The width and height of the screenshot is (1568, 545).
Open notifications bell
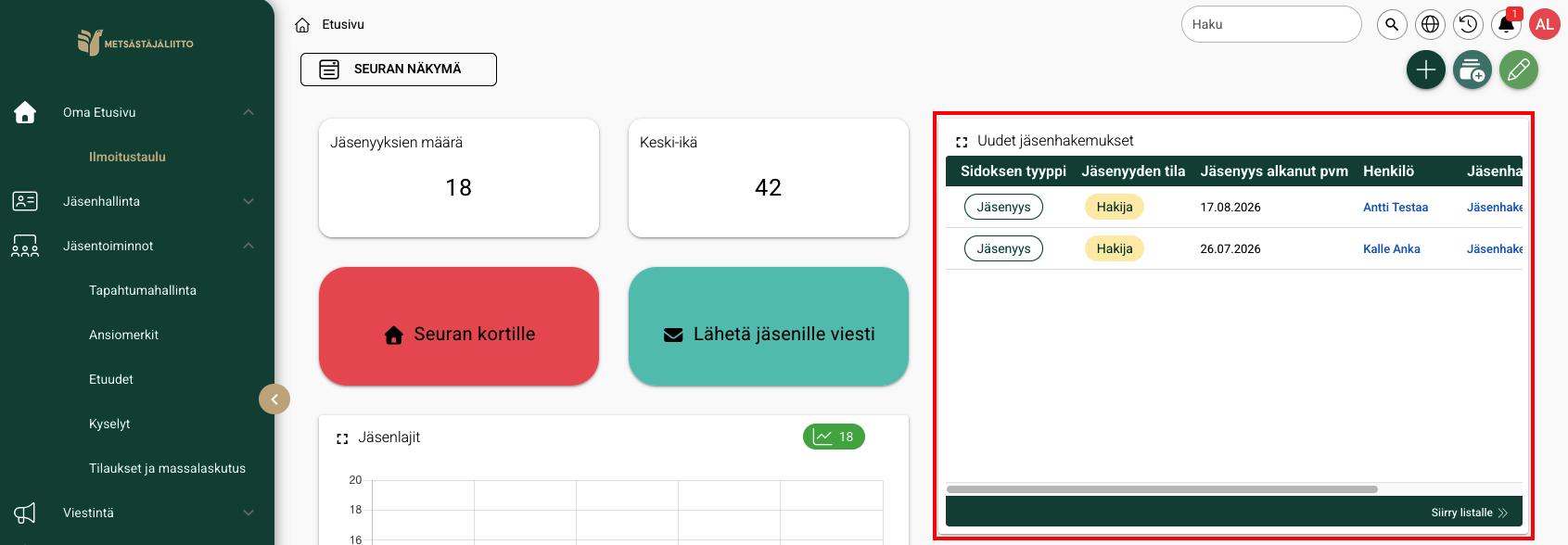[x=1507, y=25]
